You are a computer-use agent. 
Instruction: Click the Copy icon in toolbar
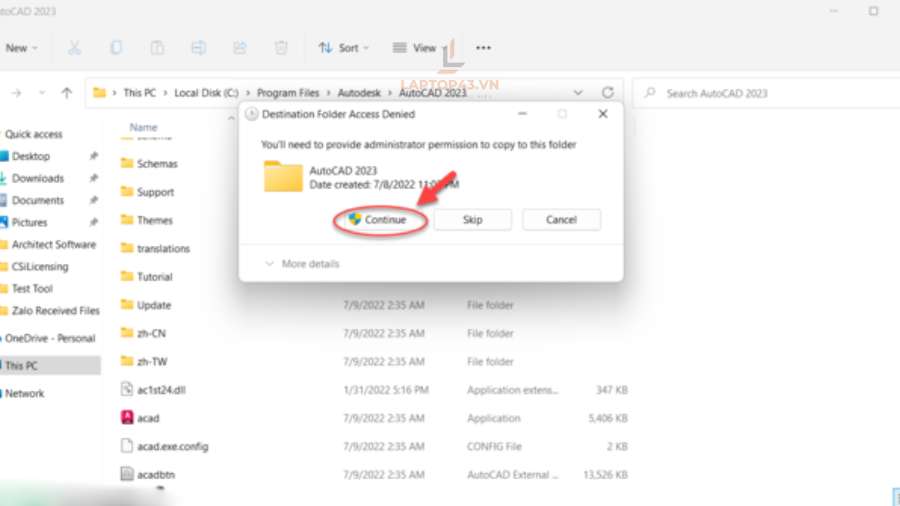116,48
